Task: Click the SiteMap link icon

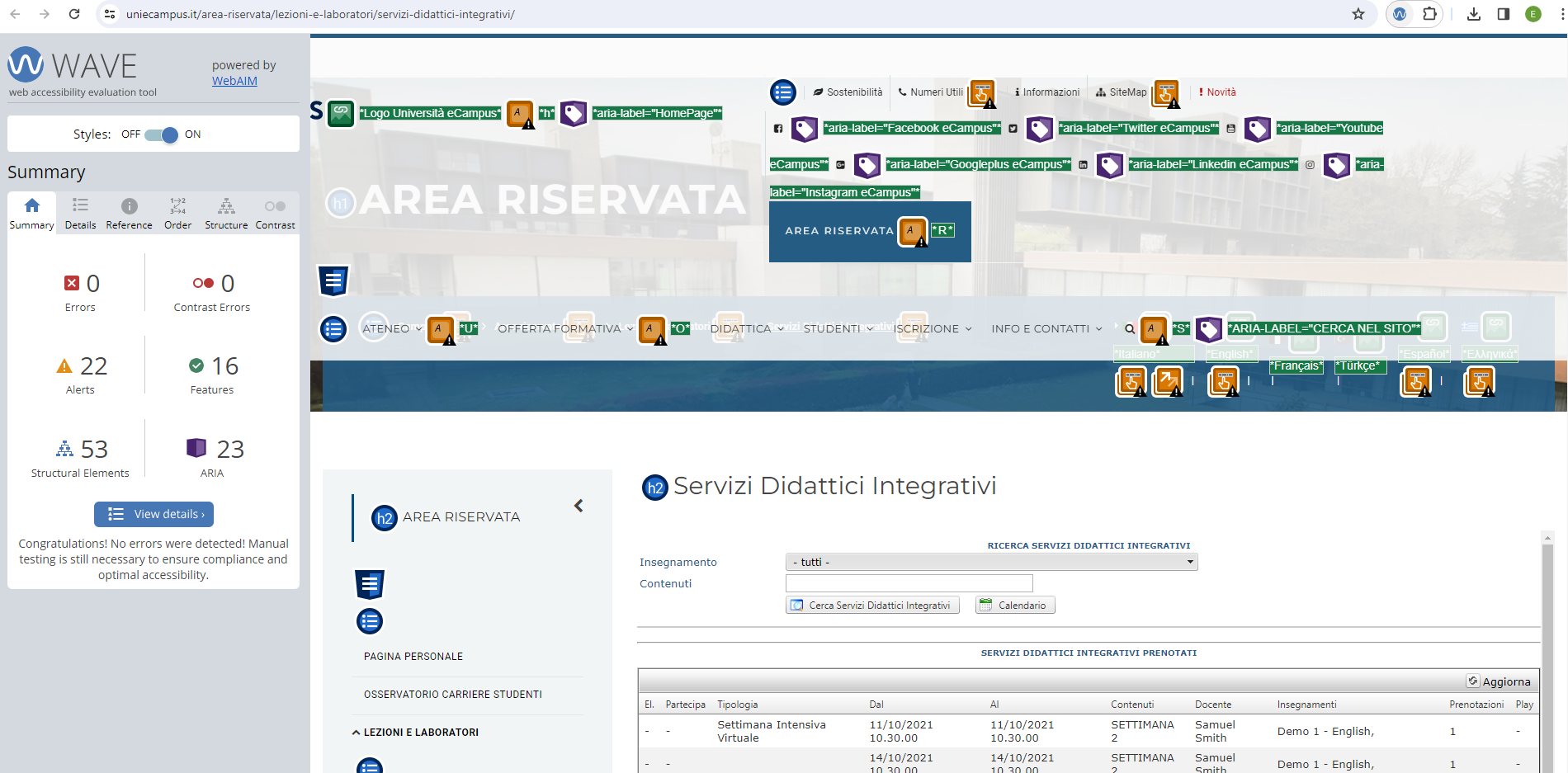Action: point(1101,92)
